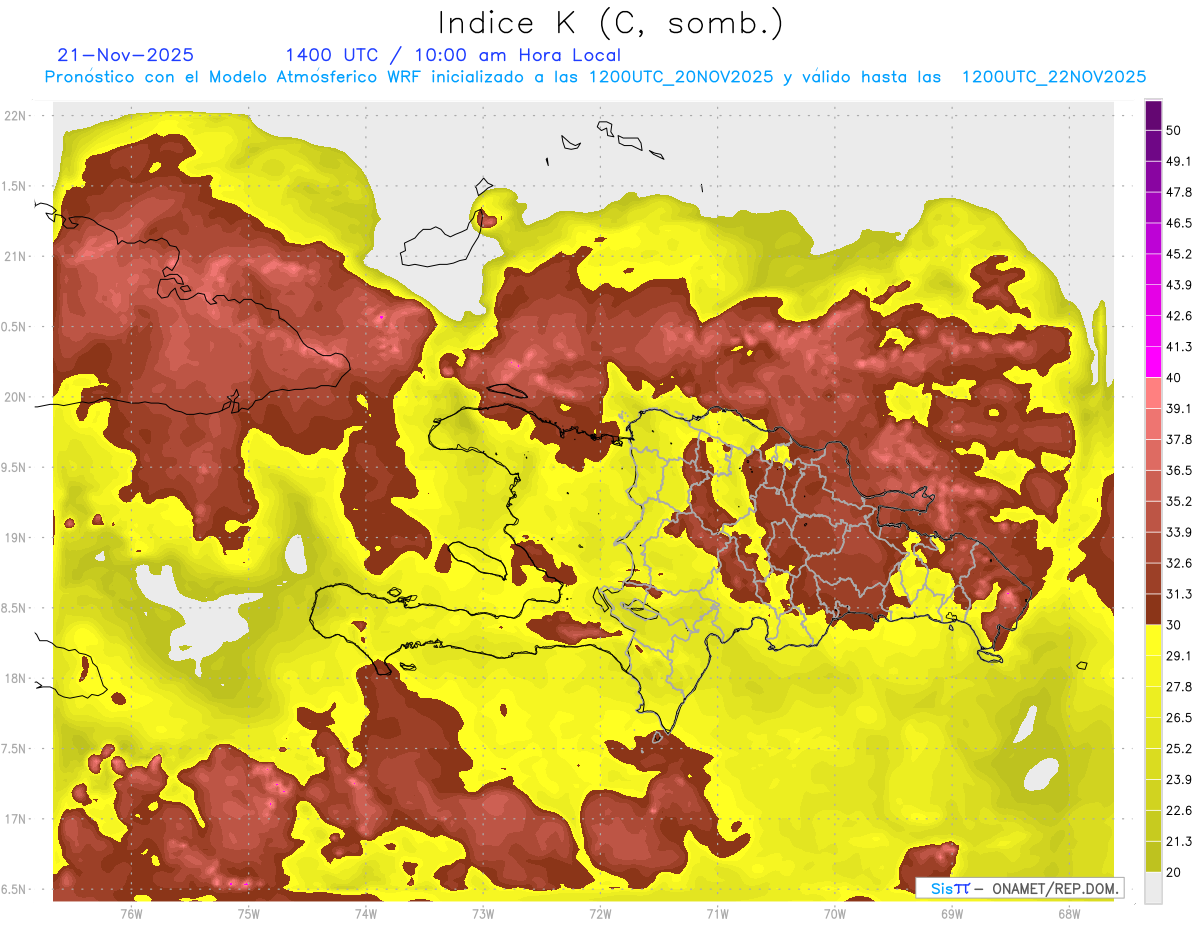The height and width of the screenshot is (927, 1200).
Task: Click the "72W" longitude label
Action: tap(600, 914)
